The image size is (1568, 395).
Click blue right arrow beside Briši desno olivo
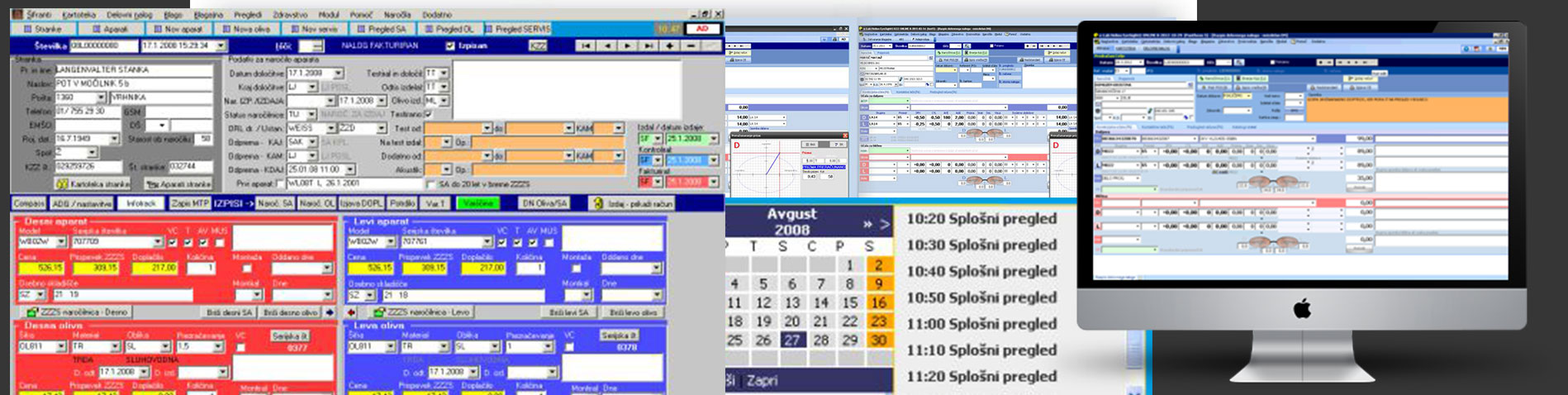pyautogui.click(x=330, y=312)
